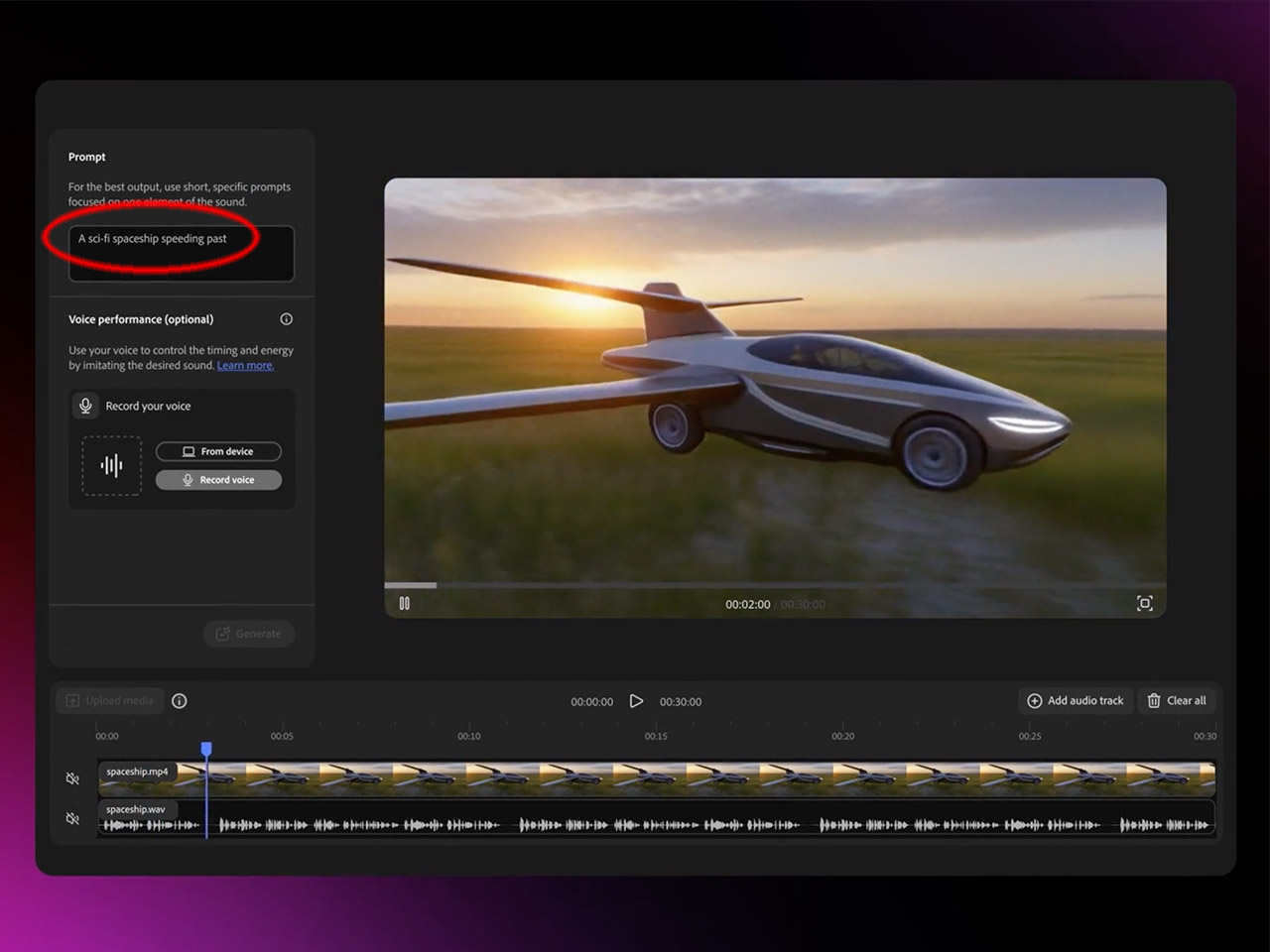1270x952 pixels.
Task: Click the Generate button
Action: click(249, 634)
